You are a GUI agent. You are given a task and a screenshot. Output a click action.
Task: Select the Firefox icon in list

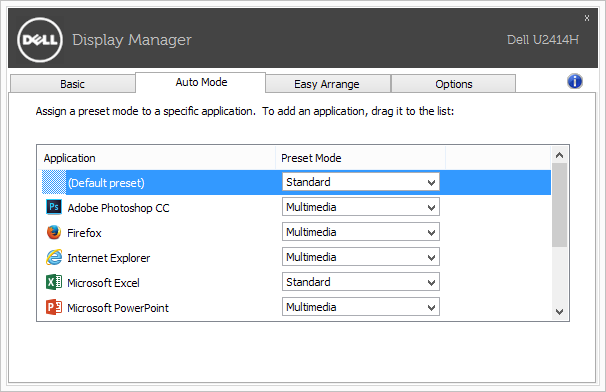pyautogui.click(x=54, y=232)
